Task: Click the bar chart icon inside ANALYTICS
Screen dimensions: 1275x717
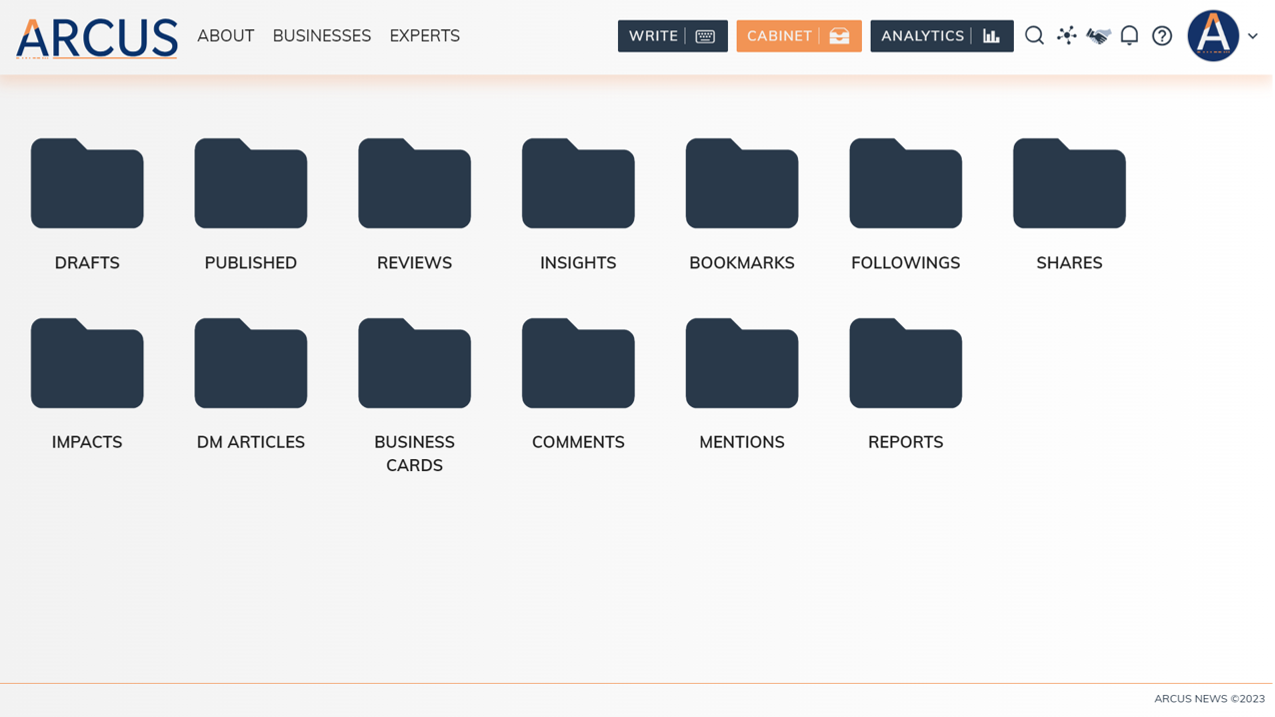Action: (x=991, y=35)
